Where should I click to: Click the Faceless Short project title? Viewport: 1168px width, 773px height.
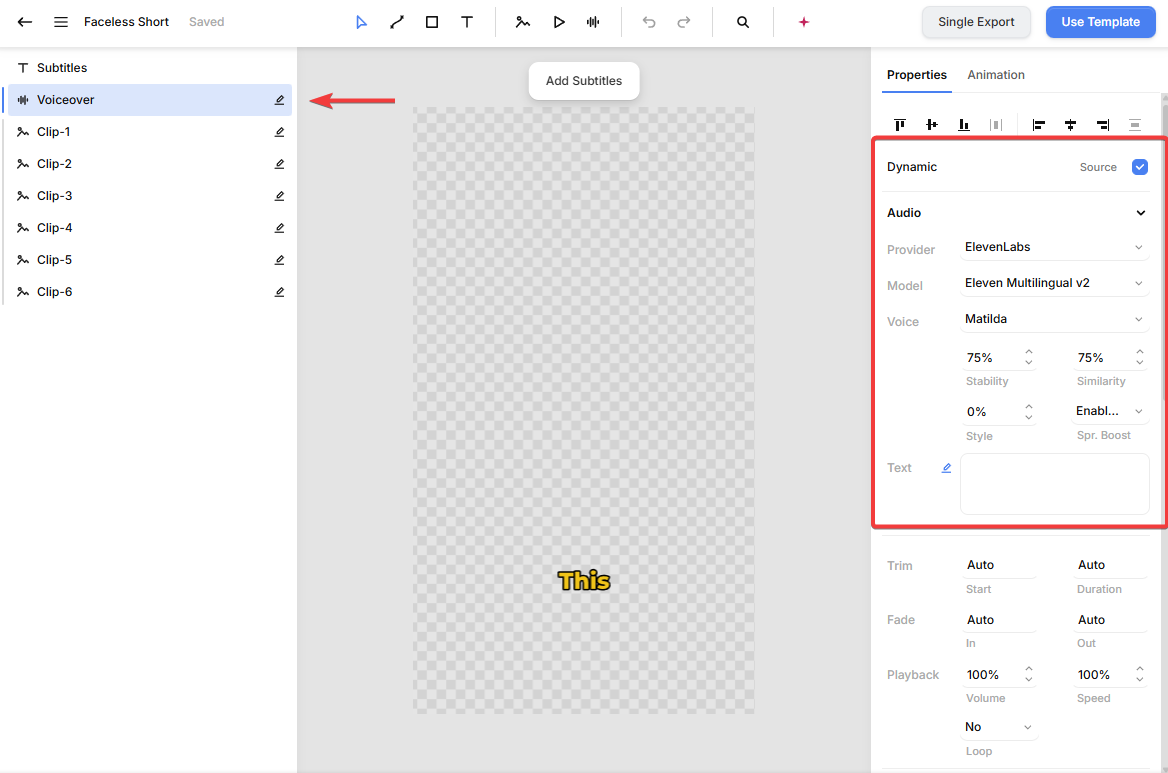[127, 22]
